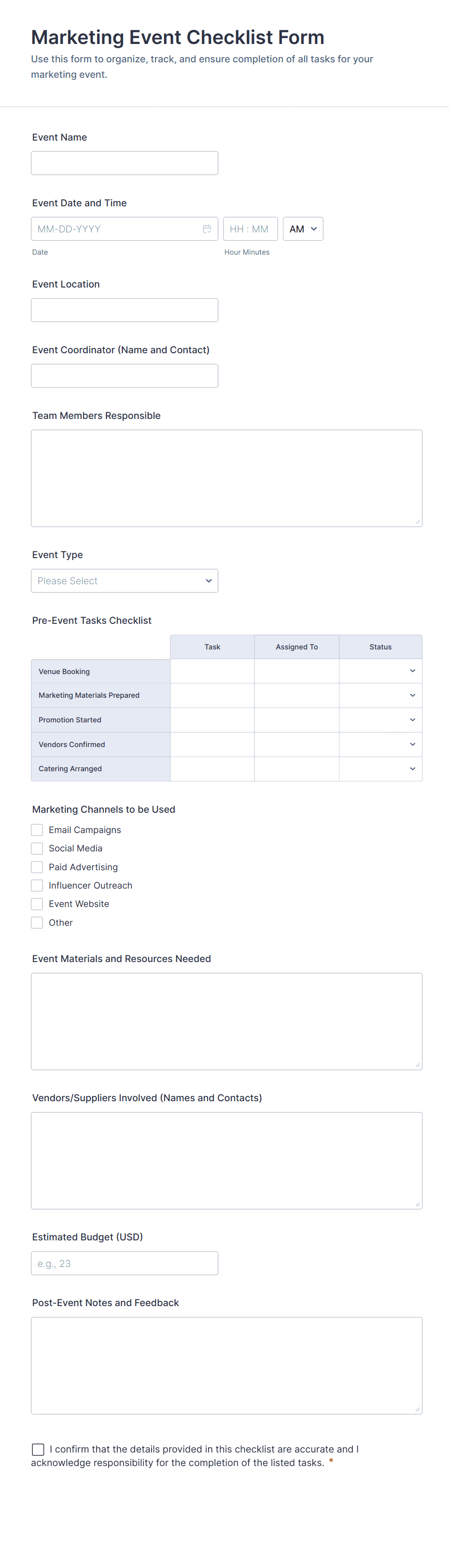
Task: Open the AM/PM time dropdown
Action: tap(302, 229)
